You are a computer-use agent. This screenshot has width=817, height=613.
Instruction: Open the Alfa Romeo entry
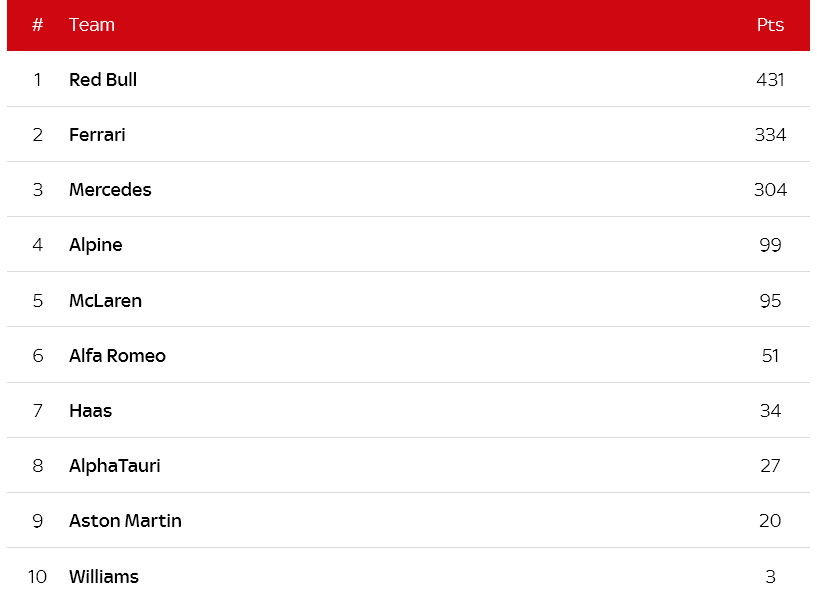click(117, 355)
